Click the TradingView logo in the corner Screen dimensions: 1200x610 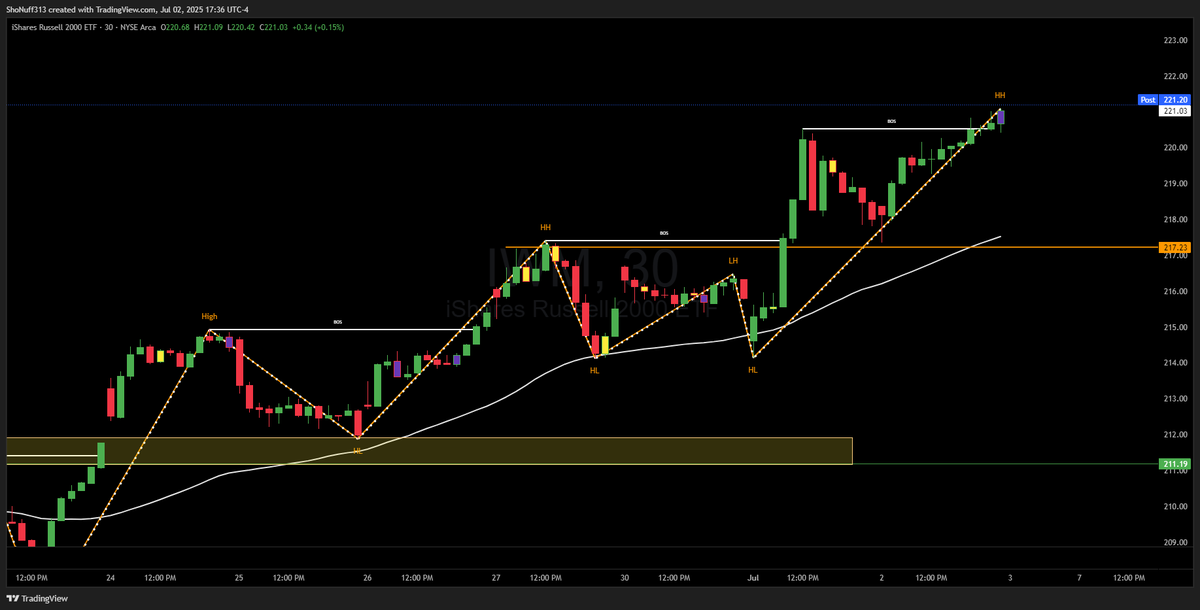39,598
